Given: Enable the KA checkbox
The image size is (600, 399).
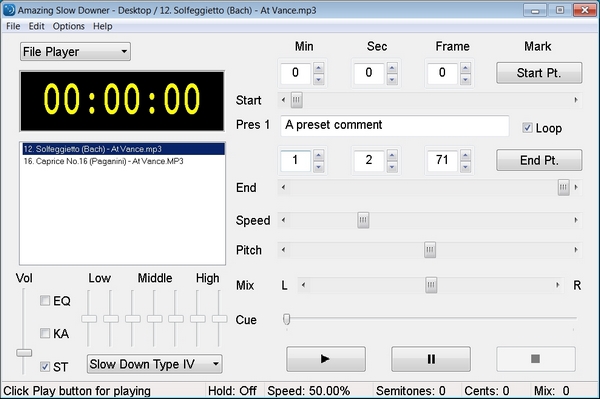Looking at the screenshot, I should (x=45, y=333).
